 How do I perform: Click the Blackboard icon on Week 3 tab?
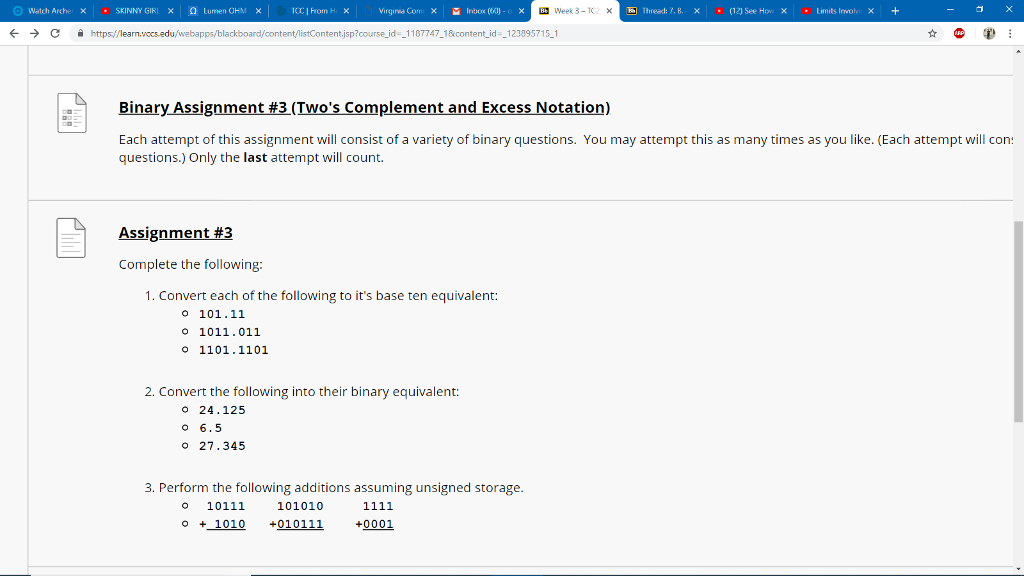pyautogui.click(x=545, y=12)
